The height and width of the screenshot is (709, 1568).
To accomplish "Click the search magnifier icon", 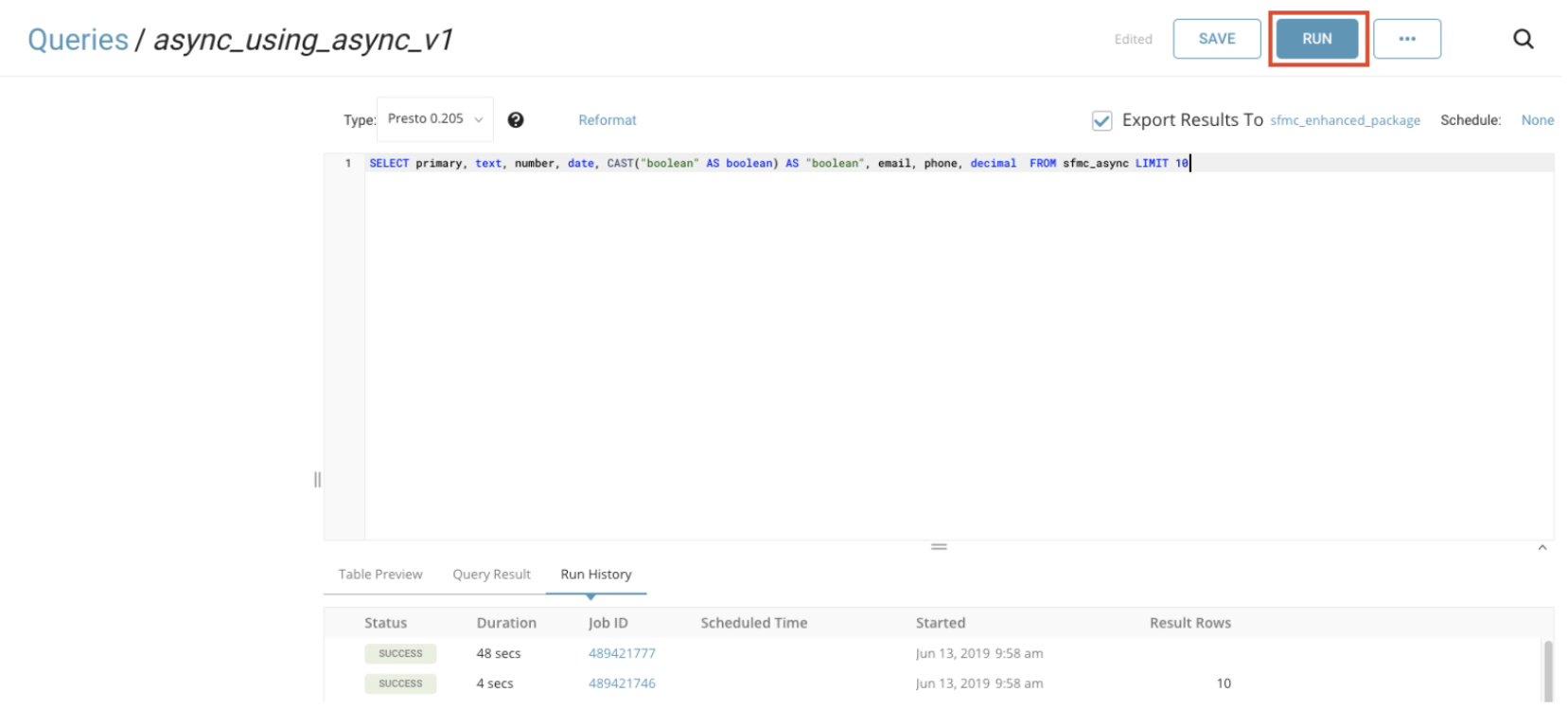I will click(1523, 39).
